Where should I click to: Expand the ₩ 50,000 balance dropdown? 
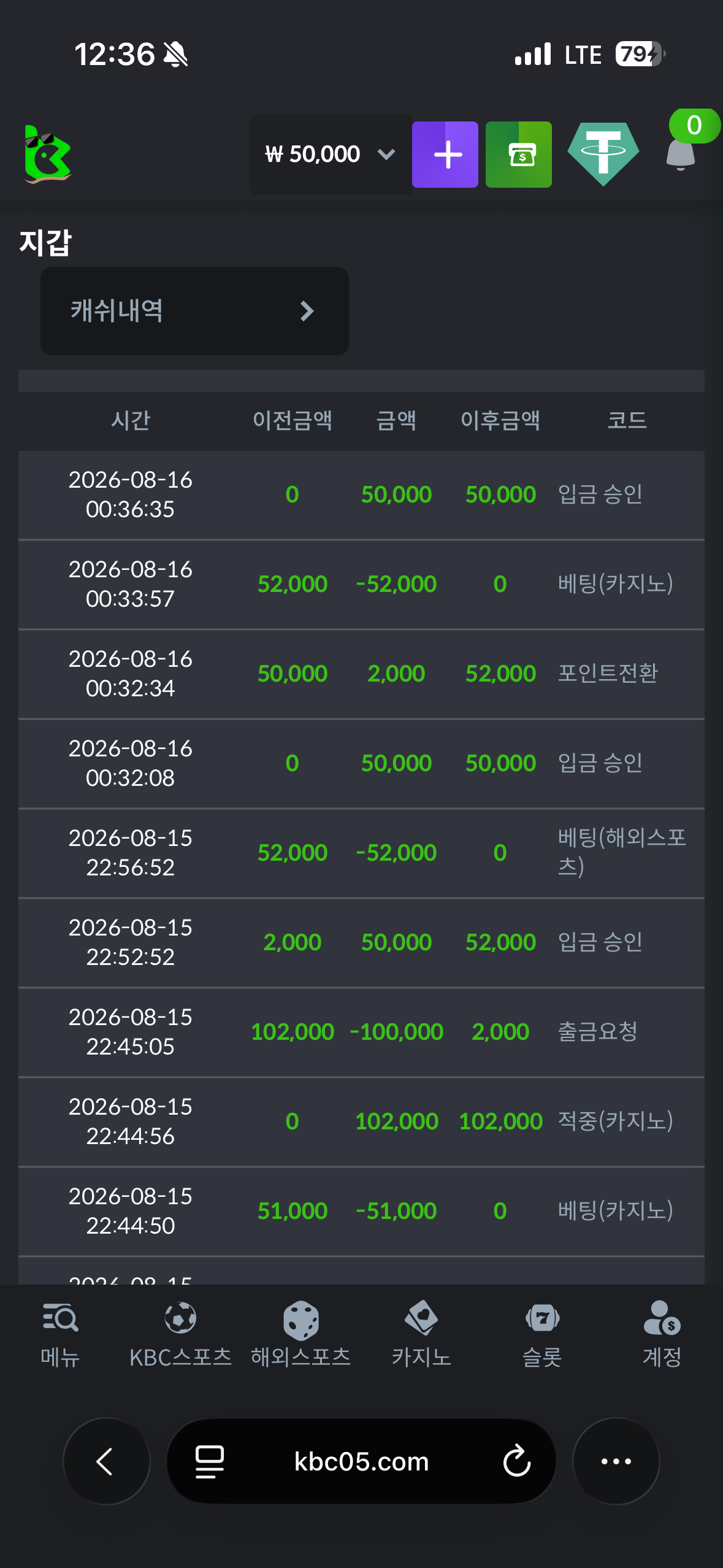331,155
